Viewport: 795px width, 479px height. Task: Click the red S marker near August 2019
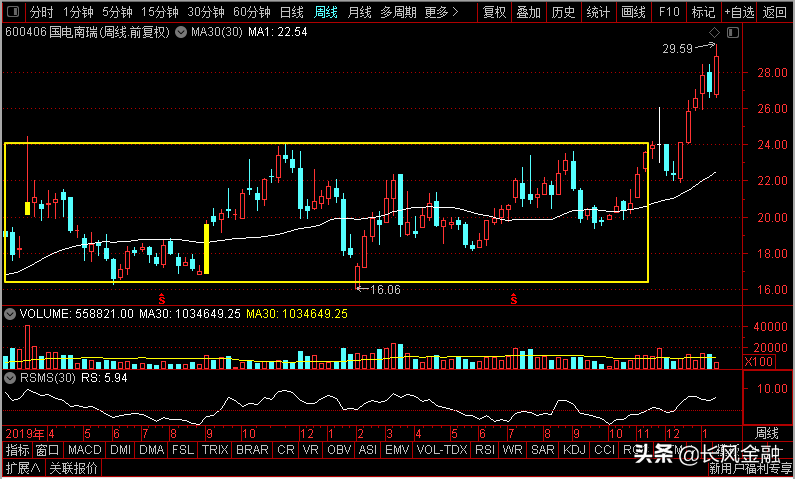(x=162, y=299)
